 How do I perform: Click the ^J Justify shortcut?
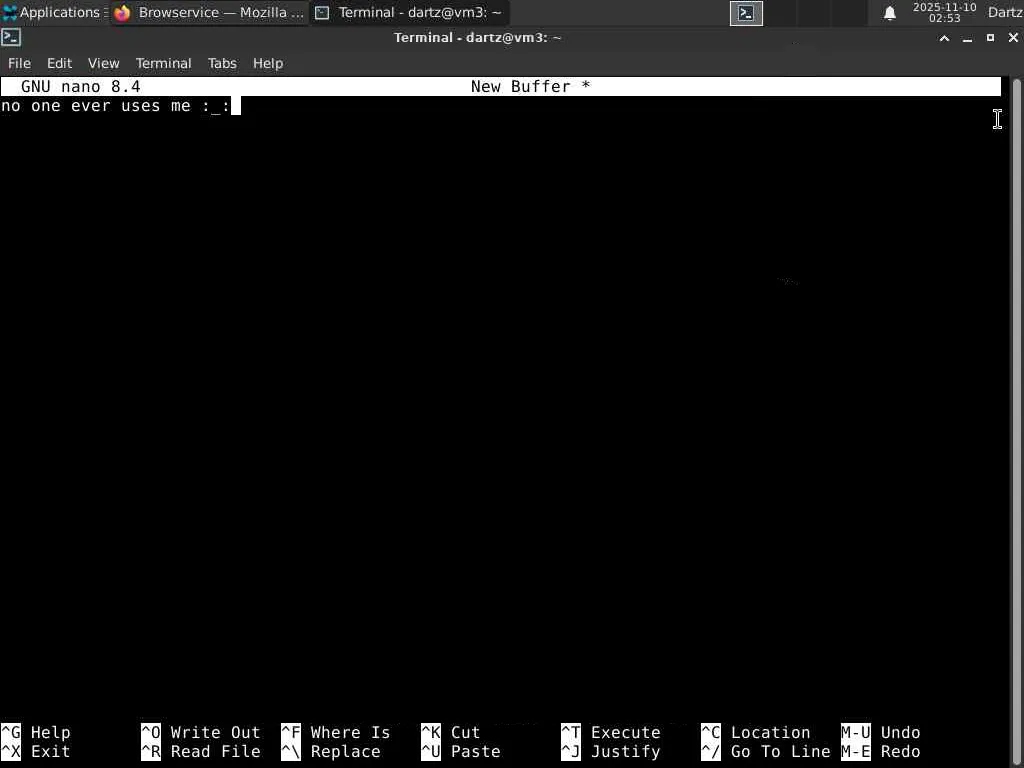pyautogui.click(x=611, y=751)
